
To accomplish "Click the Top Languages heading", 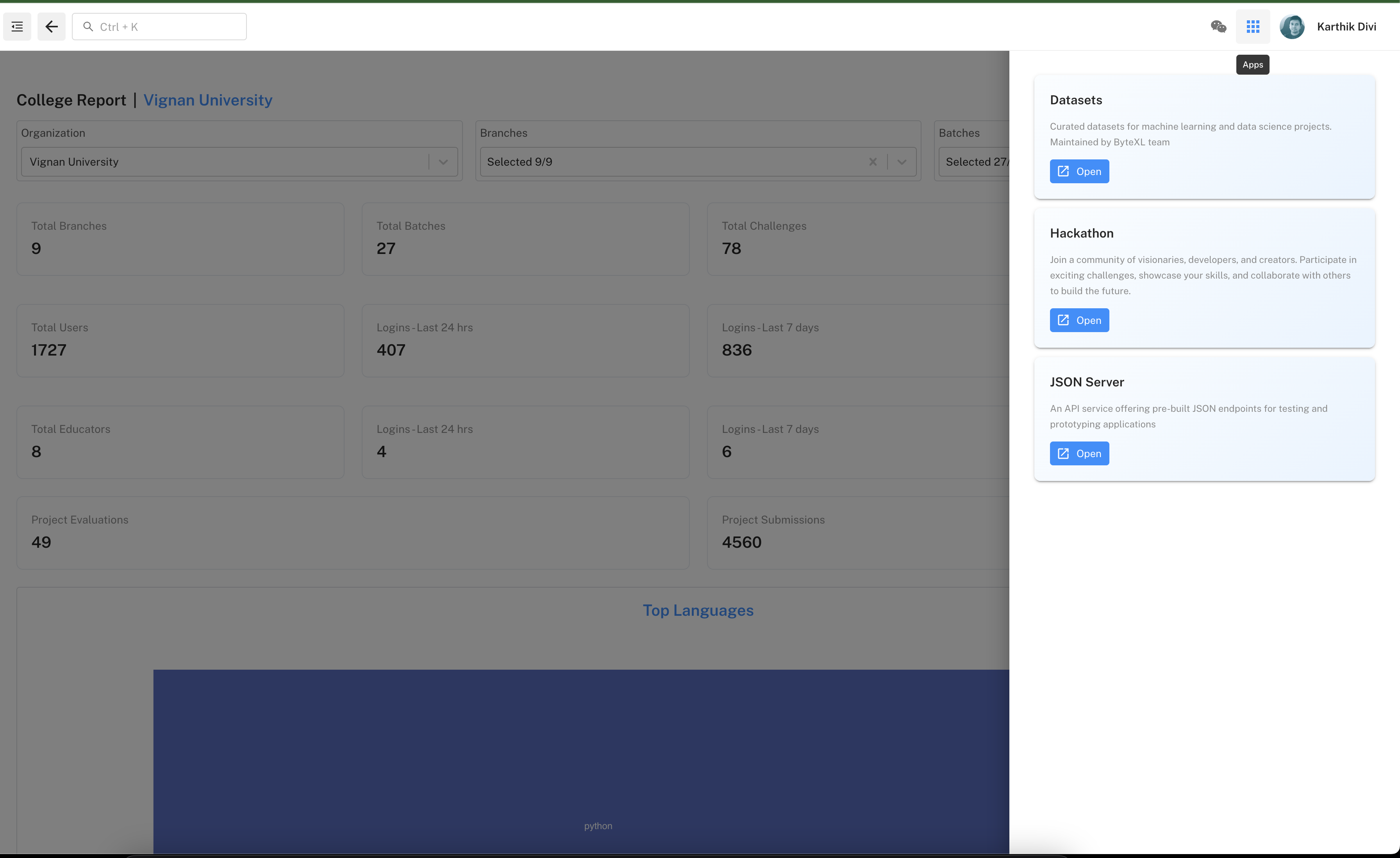I will [698, 610].
